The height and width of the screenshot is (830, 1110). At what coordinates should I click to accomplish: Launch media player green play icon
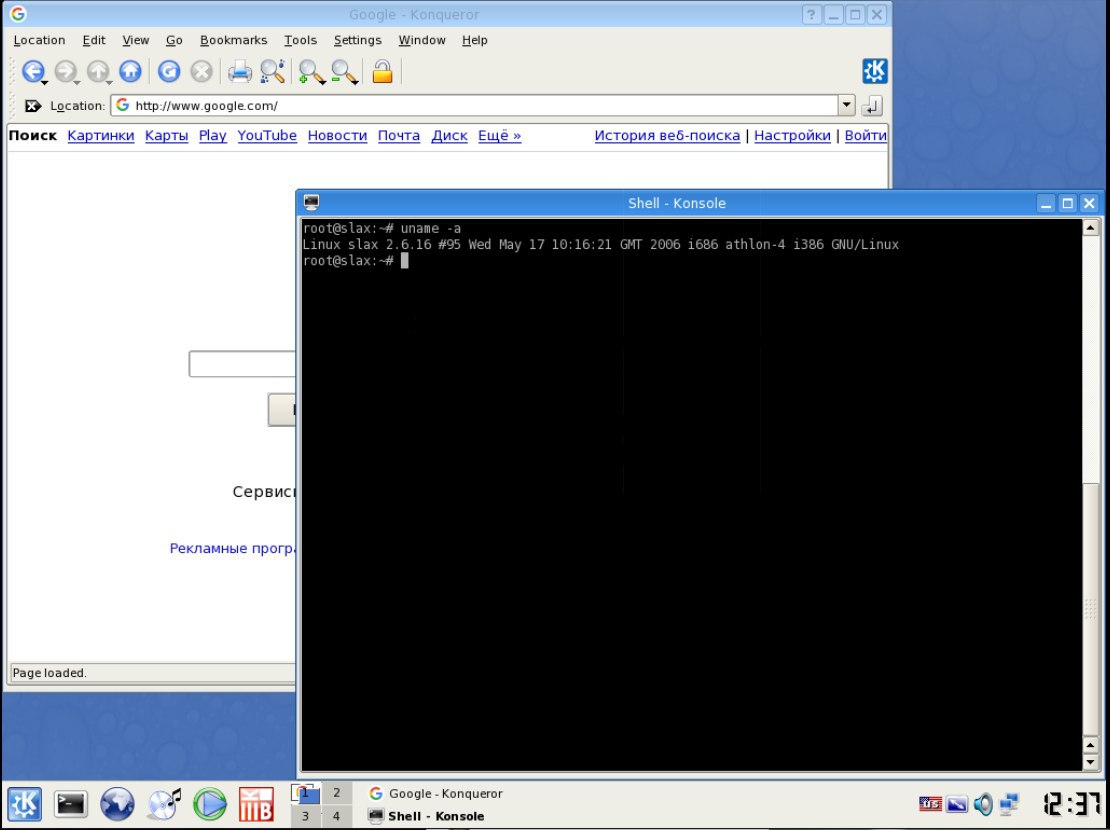[x=210, y=805]
